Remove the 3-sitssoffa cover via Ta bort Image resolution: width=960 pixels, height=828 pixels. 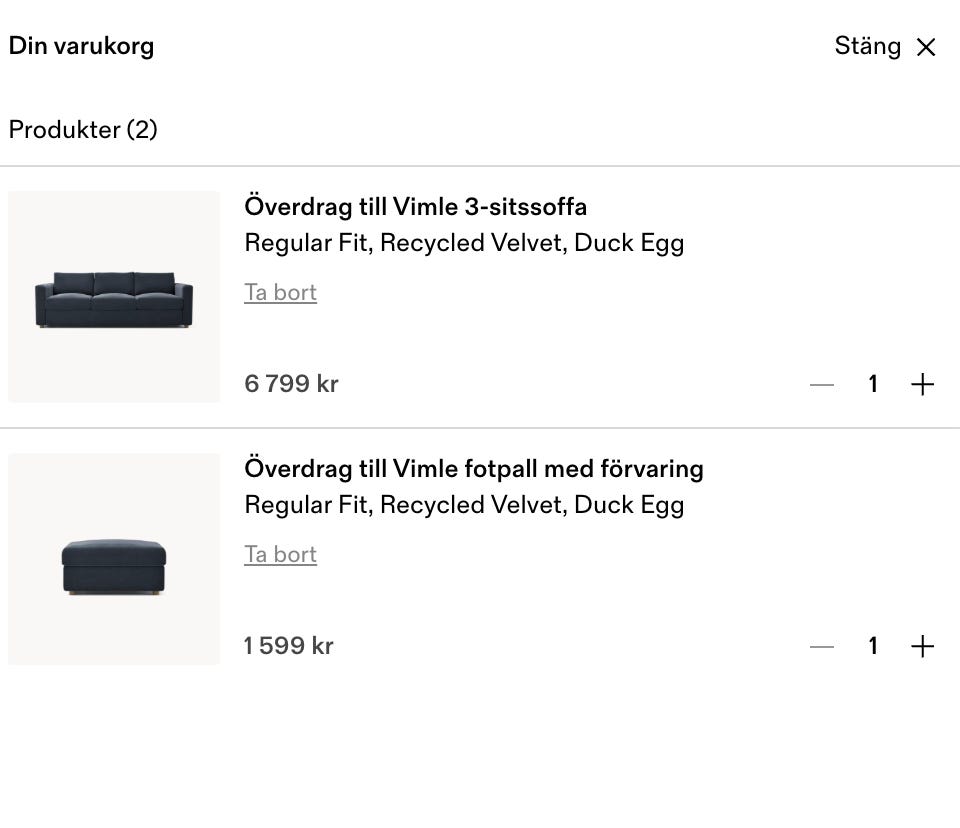click(x=280, y=293)
